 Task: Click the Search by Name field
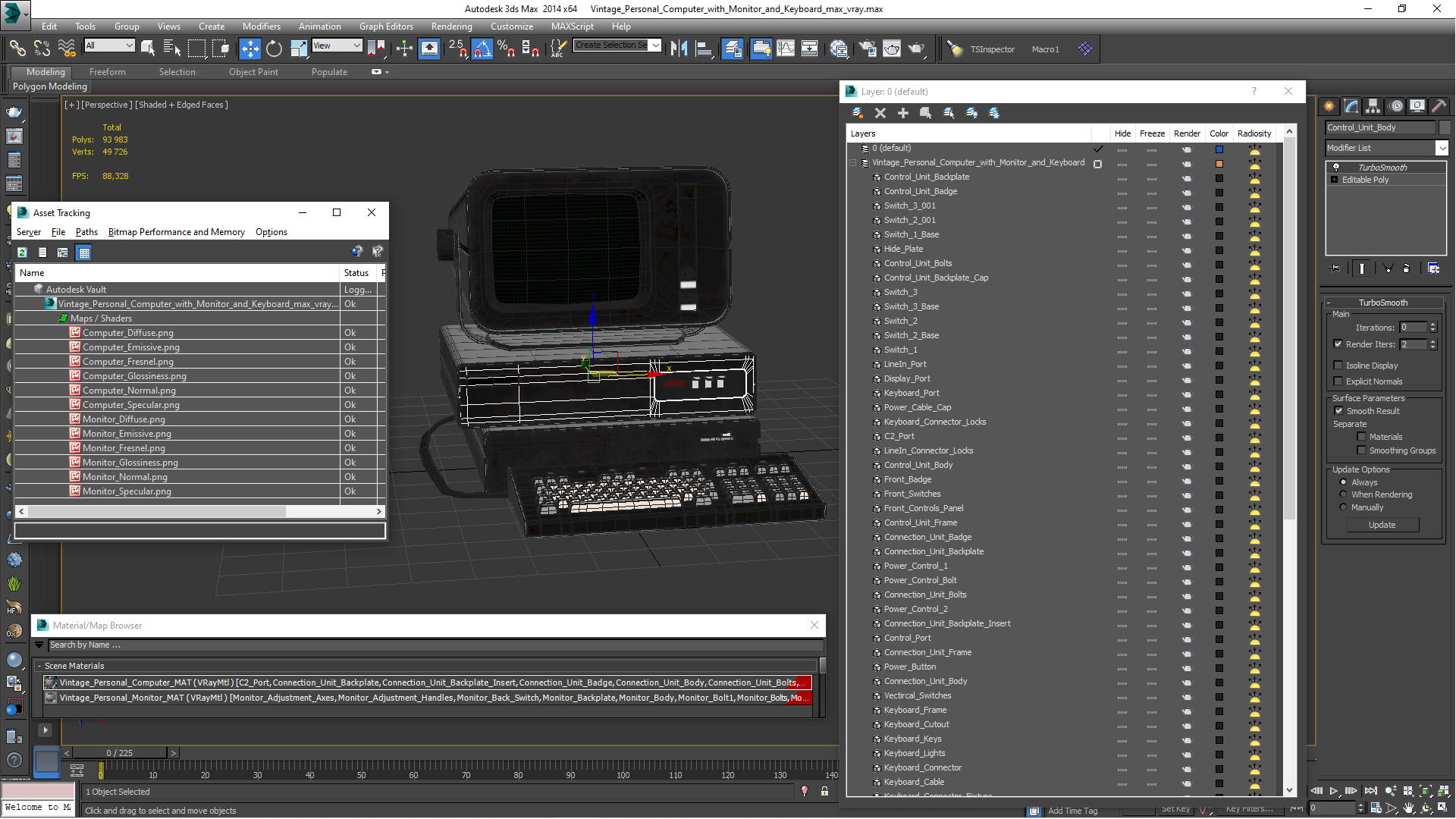[435, 645]
